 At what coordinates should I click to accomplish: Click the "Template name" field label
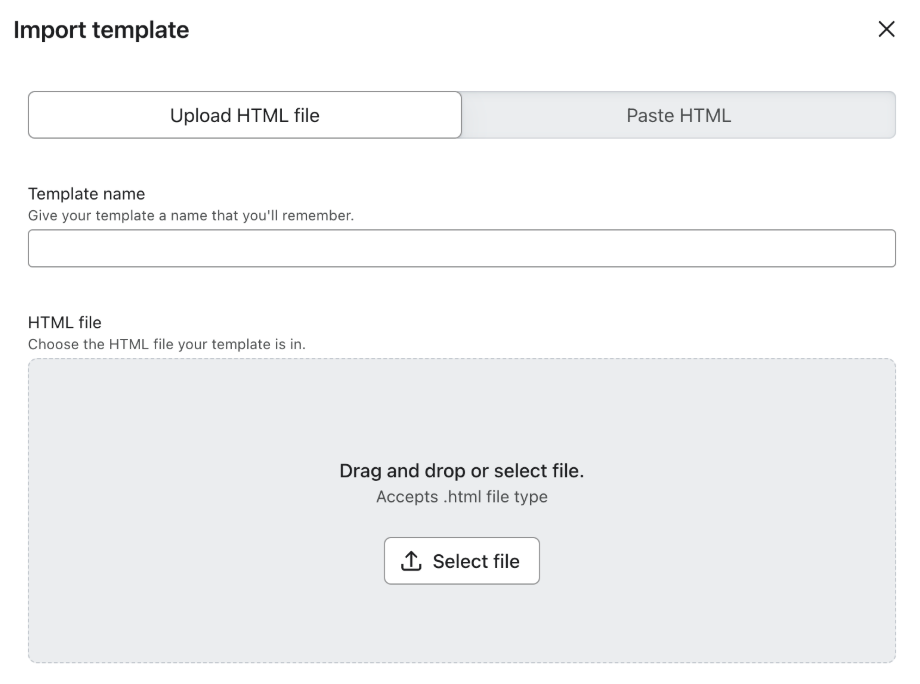coord(86,194)
